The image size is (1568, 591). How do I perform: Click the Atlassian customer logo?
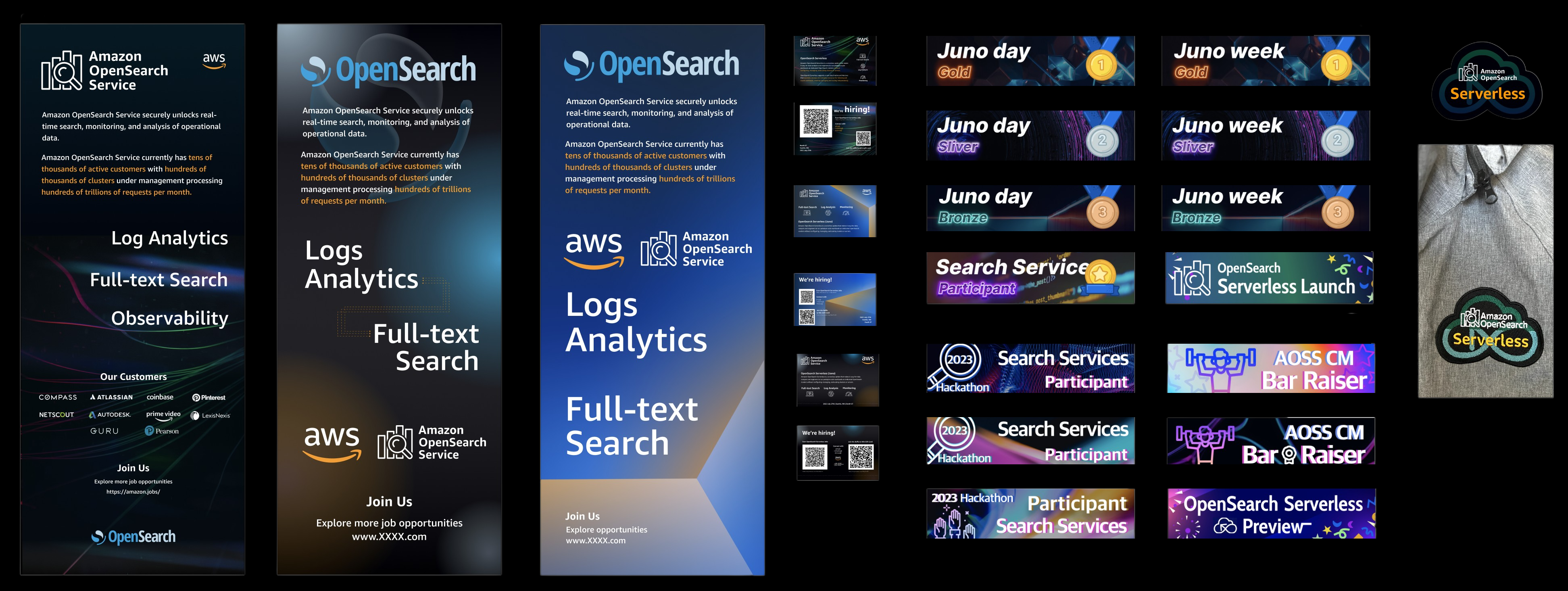tap(111, 397)
